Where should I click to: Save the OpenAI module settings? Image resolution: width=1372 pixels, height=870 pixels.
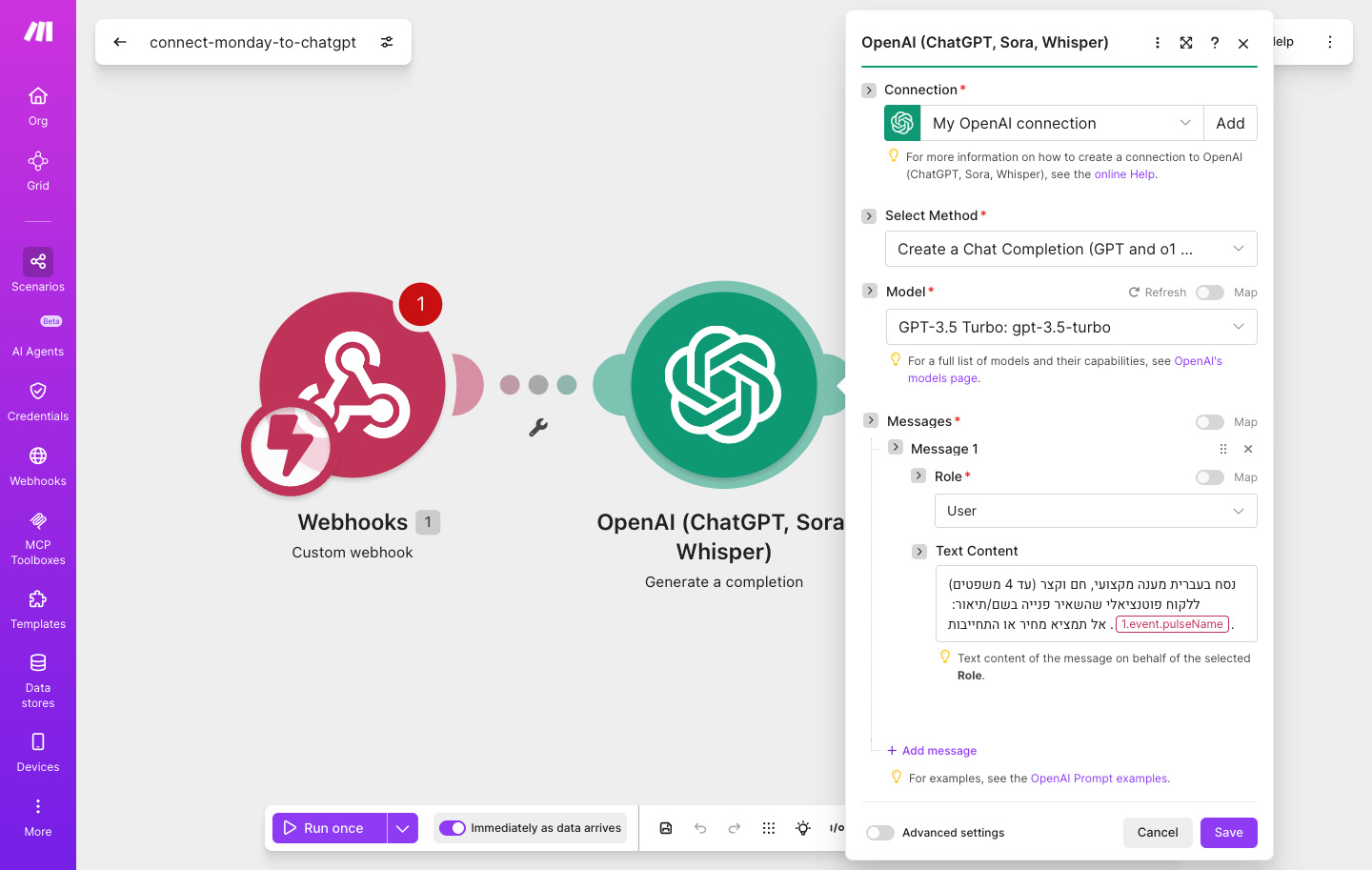1229,833
